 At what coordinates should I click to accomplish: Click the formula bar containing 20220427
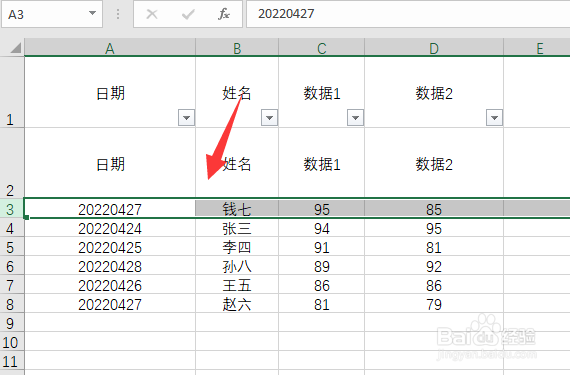pyautogui.click(x=408, y=14)
